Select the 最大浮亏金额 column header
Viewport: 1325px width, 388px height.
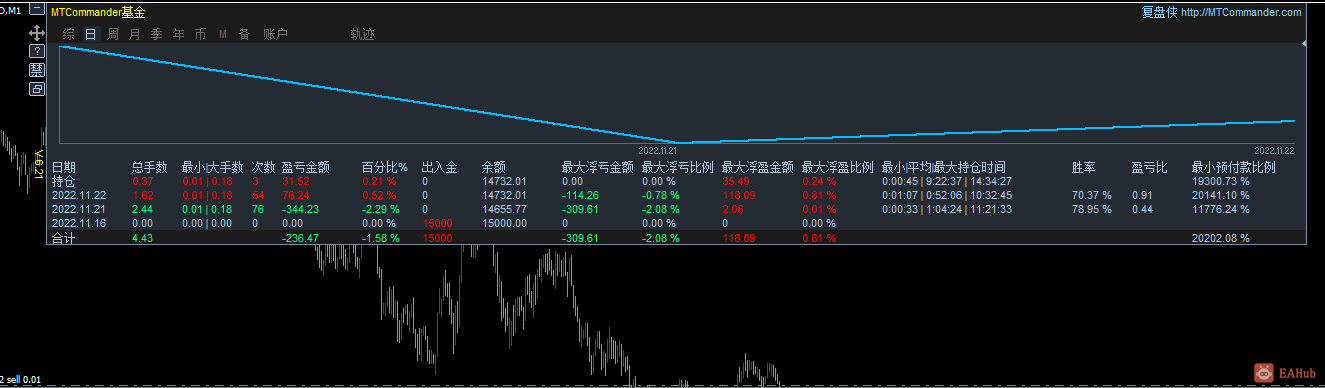[598, 167]
